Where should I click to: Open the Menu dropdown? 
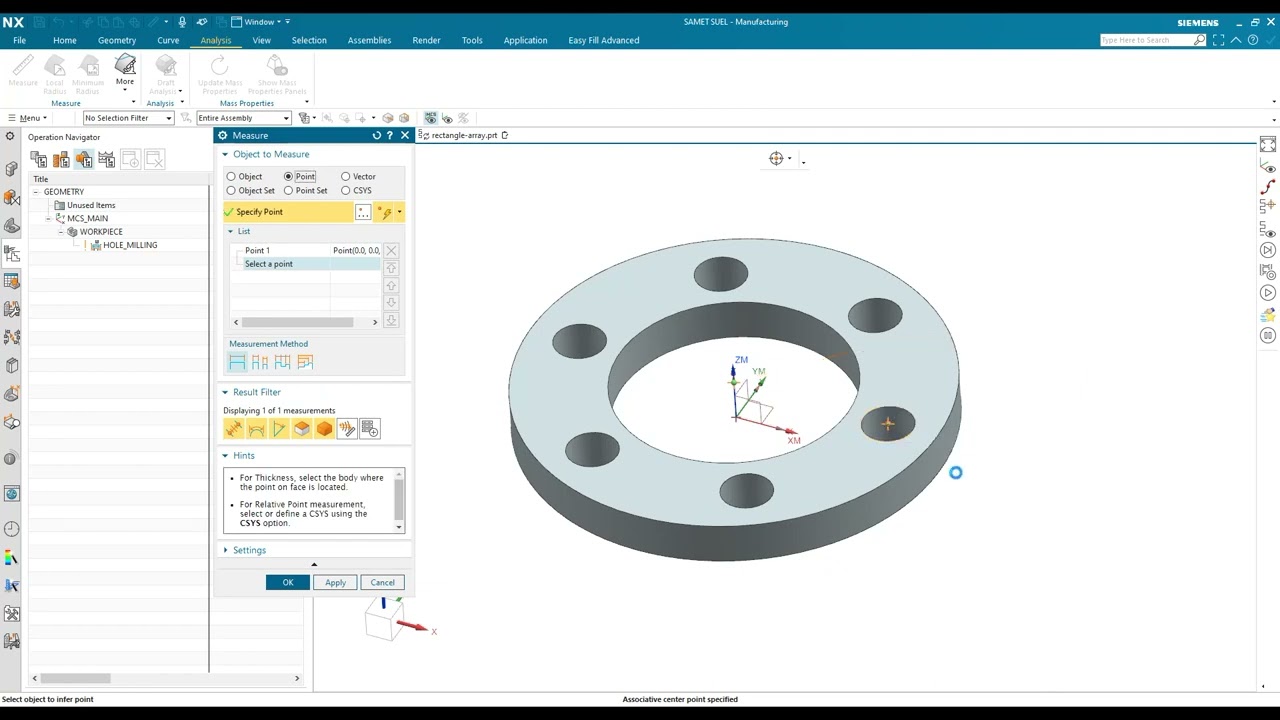[x=28, y=118]
